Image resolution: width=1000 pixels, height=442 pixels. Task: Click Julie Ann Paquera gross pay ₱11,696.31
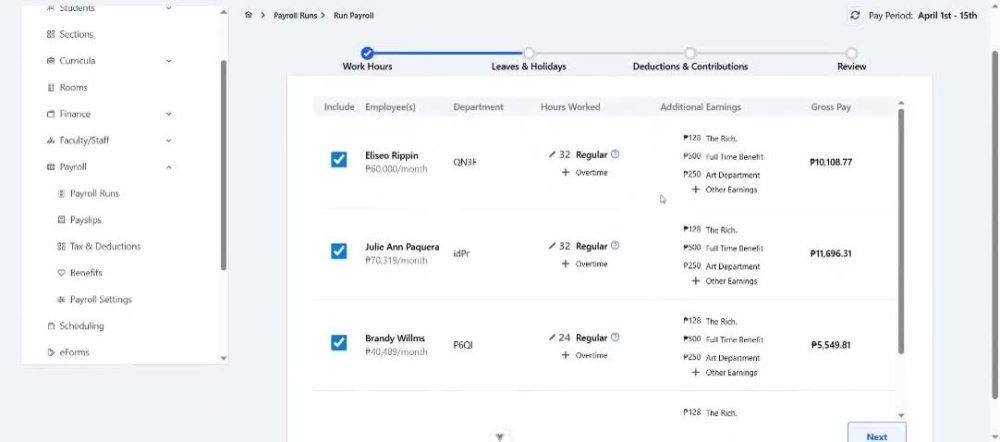click(830, 253)
